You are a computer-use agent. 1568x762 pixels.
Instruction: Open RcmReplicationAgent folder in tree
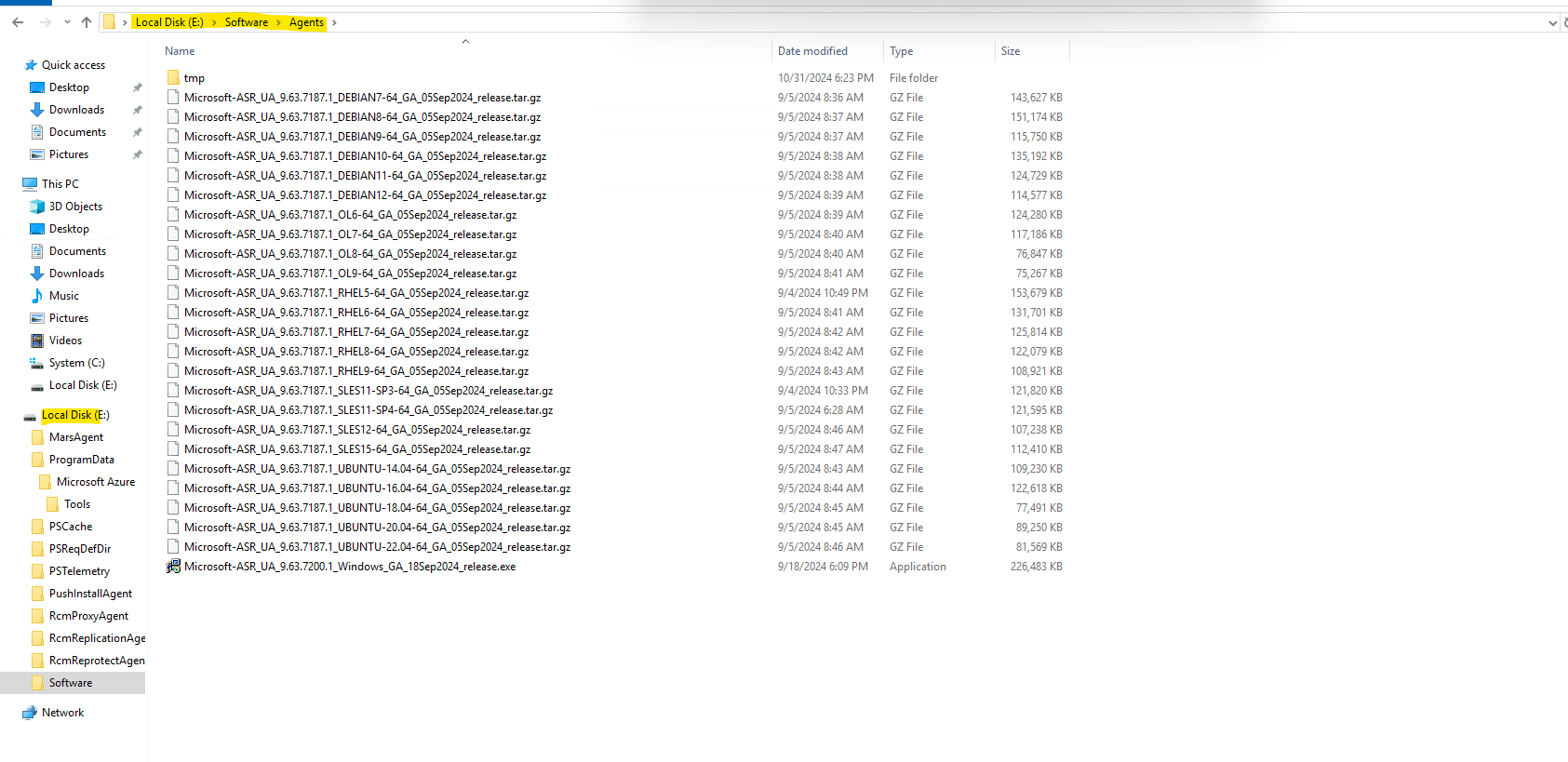pyautogui.click(x=97, y=638)
